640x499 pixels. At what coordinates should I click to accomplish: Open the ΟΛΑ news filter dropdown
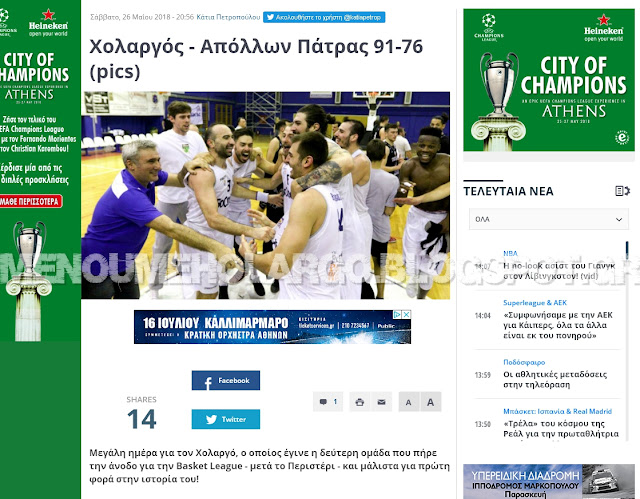[x=549, y=219]
